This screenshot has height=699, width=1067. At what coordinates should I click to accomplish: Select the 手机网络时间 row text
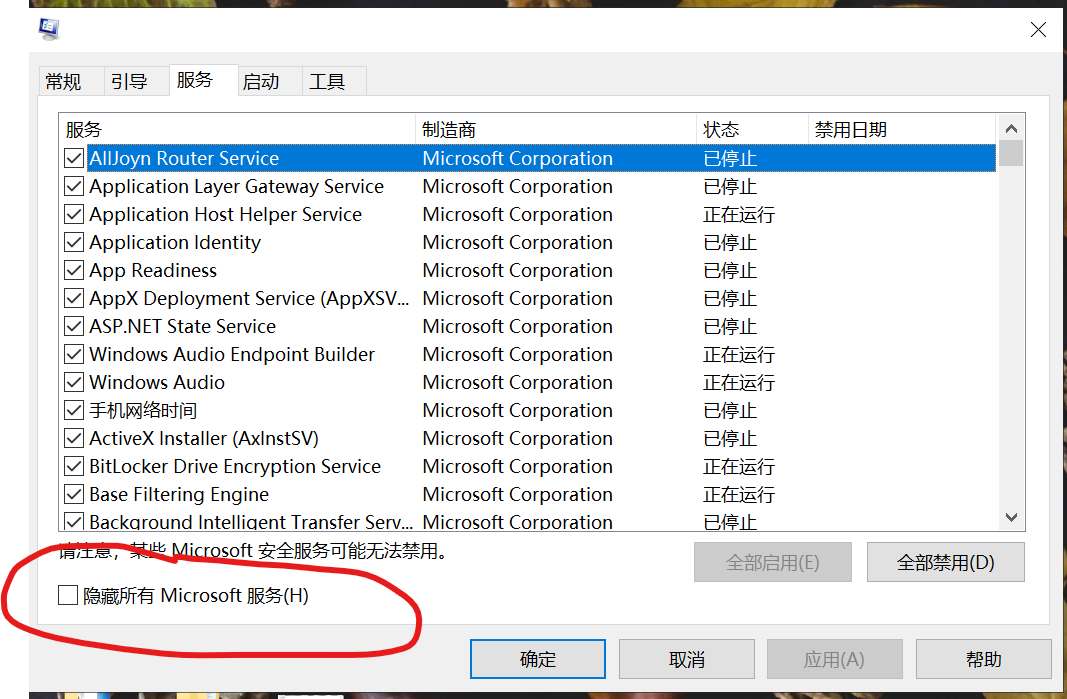[x=143, y=410]
